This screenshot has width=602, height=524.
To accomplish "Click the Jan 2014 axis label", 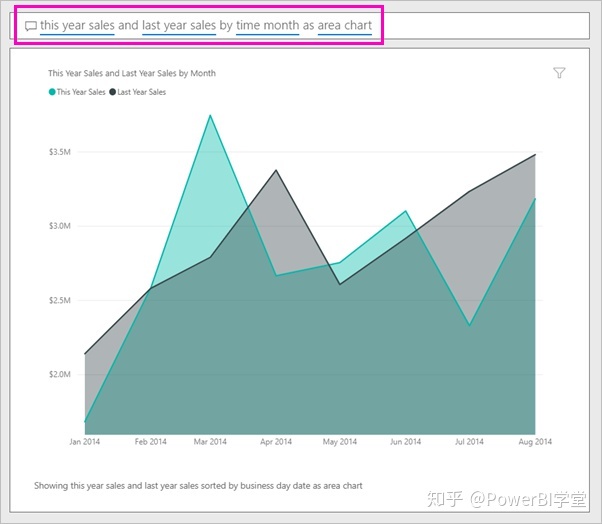I will tap(84, 441).
